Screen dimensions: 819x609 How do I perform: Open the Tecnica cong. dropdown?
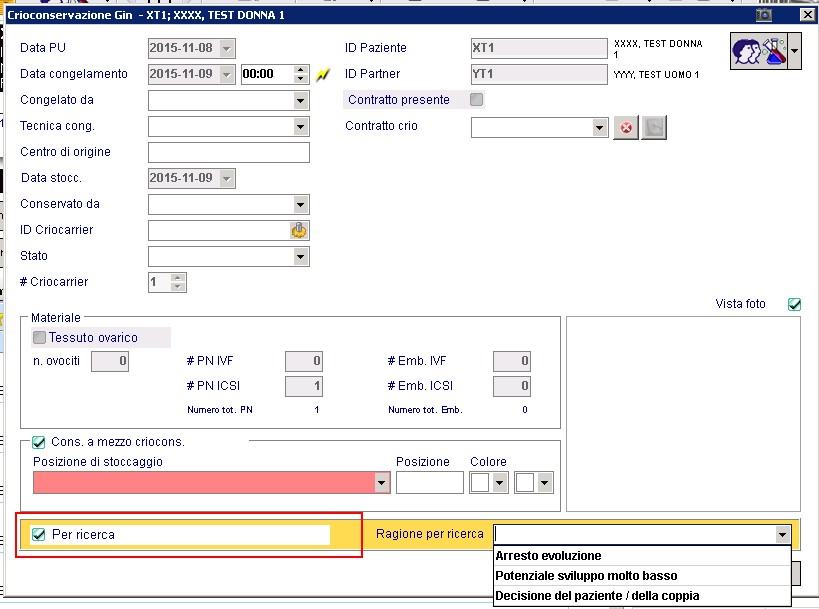(300, 126)
